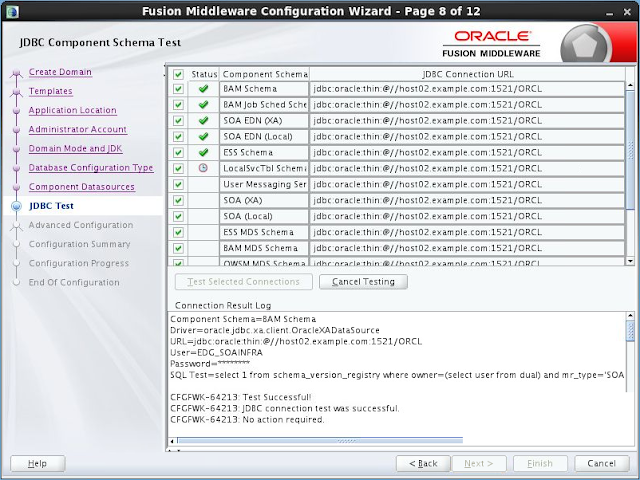
Task: Uncheck the BAM Job Sched Schema checkbox
Action: 178,104
